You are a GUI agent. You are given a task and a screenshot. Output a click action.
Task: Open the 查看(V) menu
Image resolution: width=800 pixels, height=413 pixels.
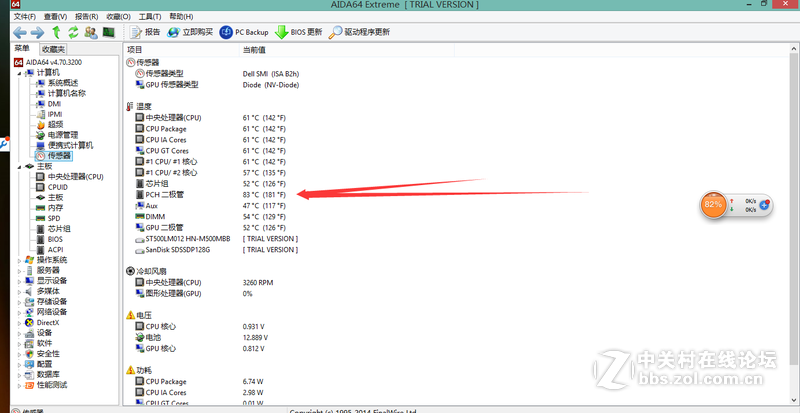tap(55, 16)
